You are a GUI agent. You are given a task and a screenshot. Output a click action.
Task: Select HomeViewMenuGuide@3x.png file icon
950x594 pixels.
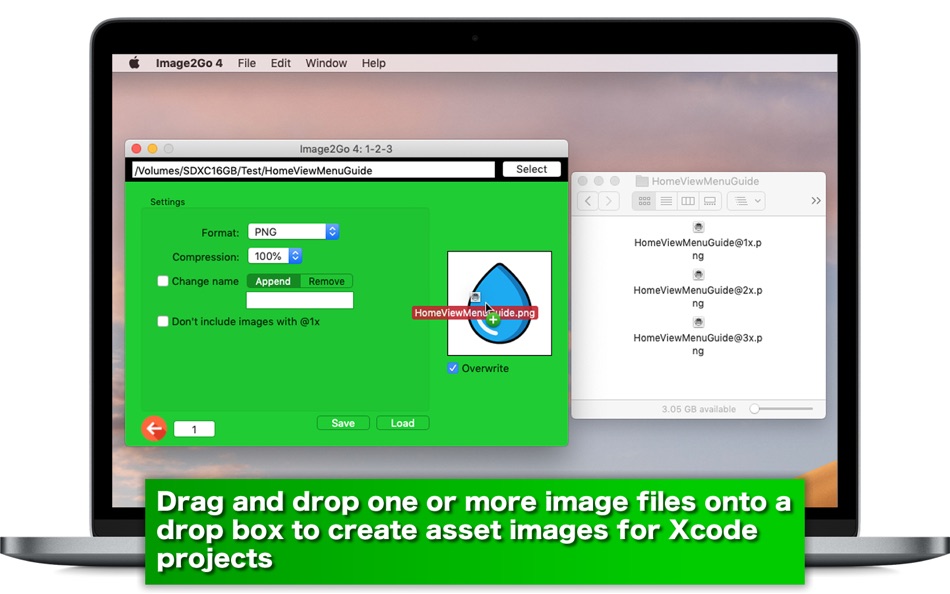point(698,322)
